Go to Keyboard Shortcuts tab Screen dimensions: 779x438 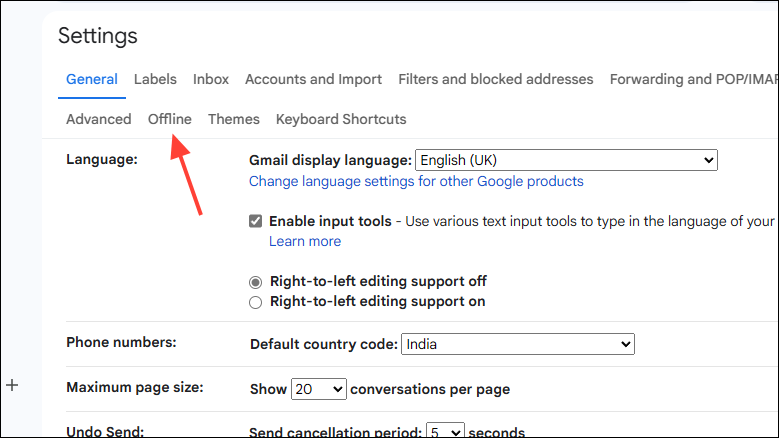(x=341, y=119)
